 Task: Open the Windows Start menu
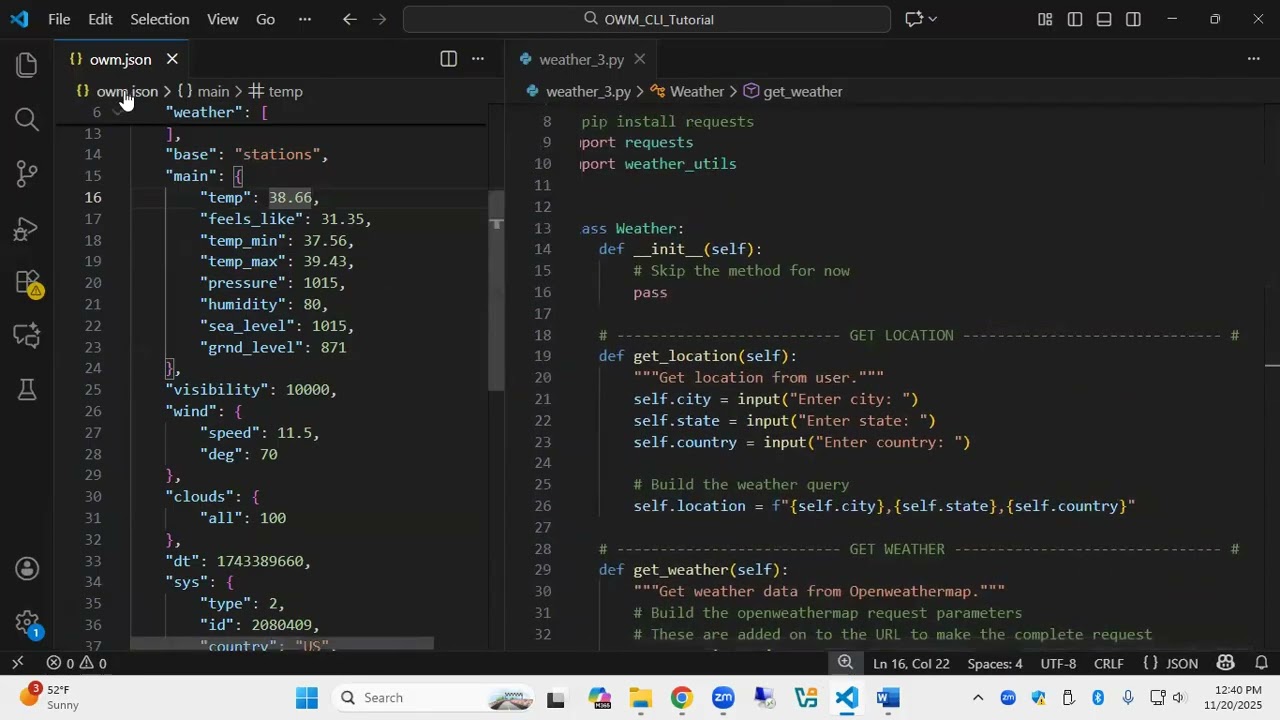[x=307, y=698]
